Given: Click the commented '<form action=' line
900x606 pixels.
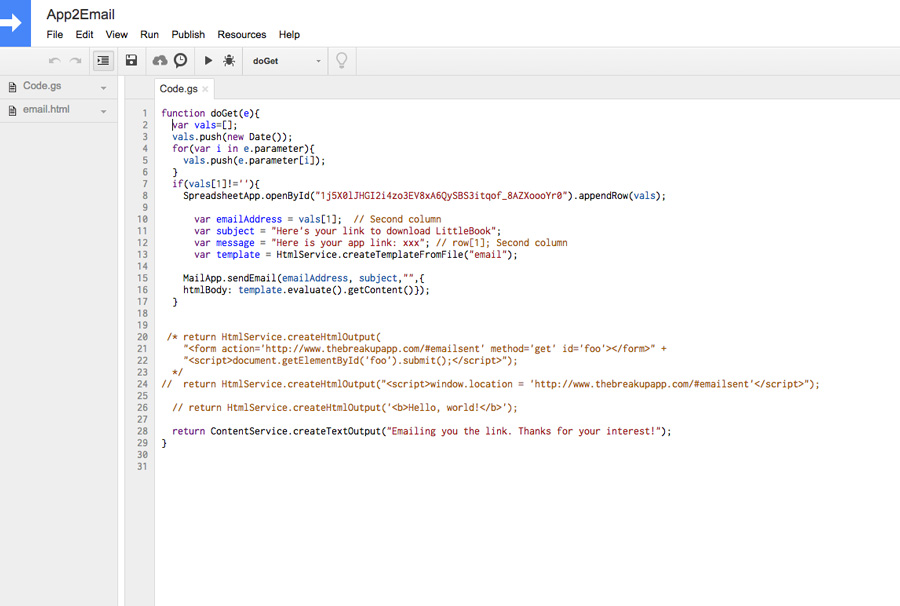Looking at the screenshot, I should (x=425, y=348).
